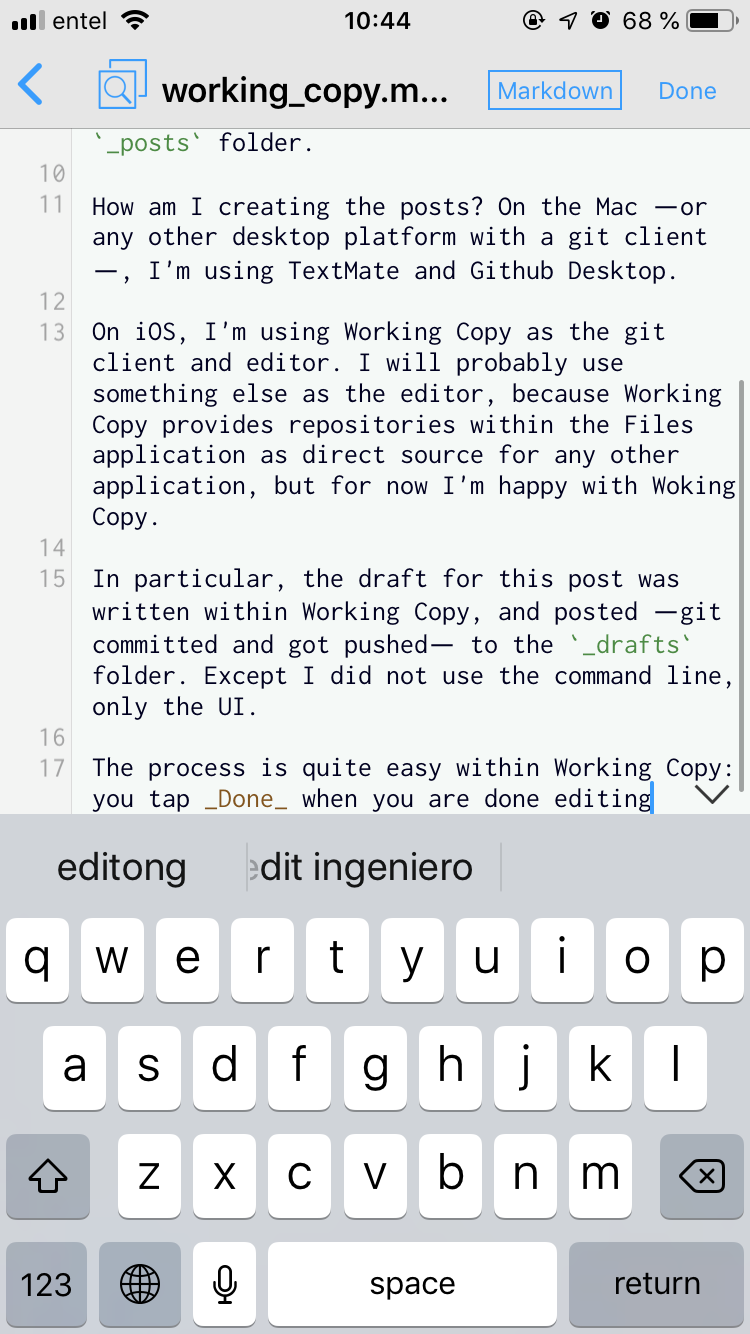Tap the rotation lock status icon
The image size is (750, 1334).
point(535,20)
